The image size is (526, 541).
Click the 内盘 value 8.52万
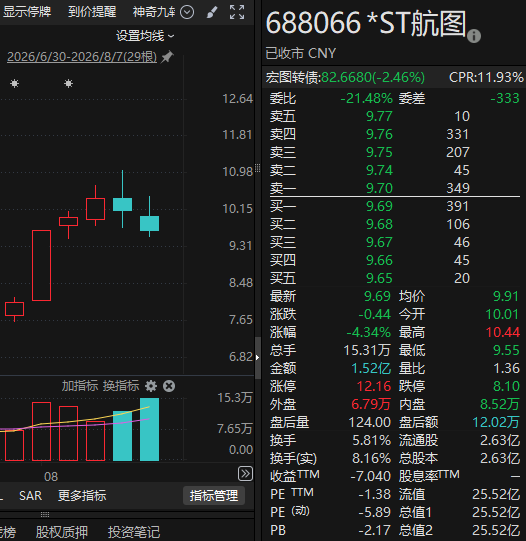click(500, 404)
